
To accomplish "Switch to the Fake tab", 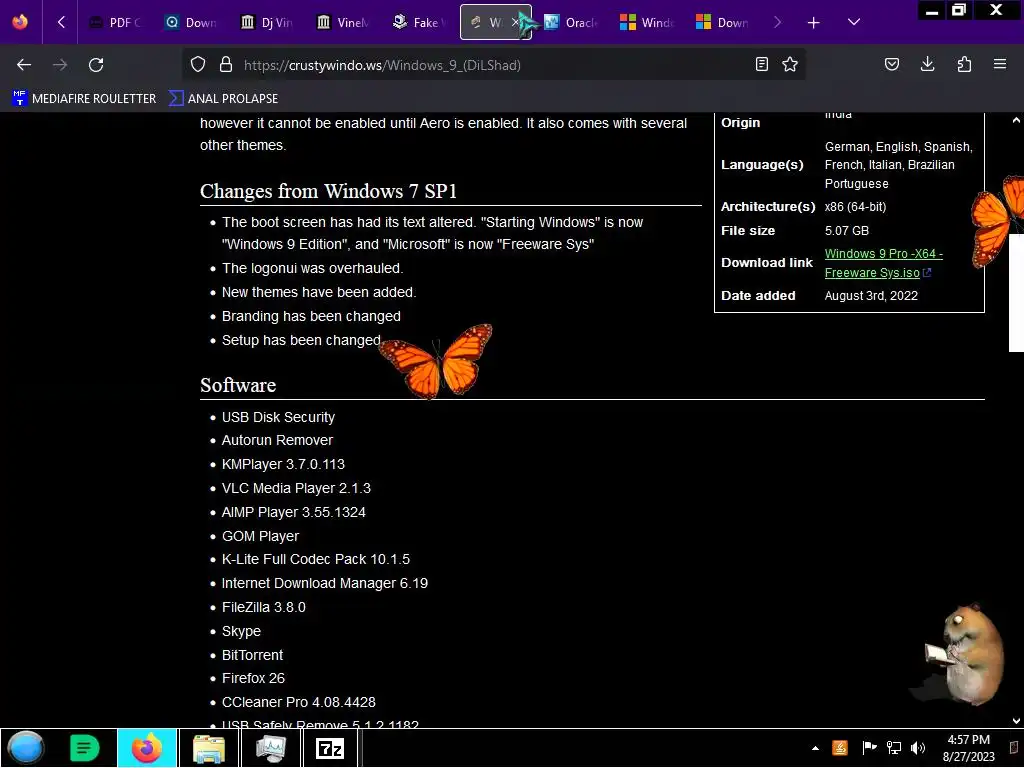I will (x=419, y=22).
